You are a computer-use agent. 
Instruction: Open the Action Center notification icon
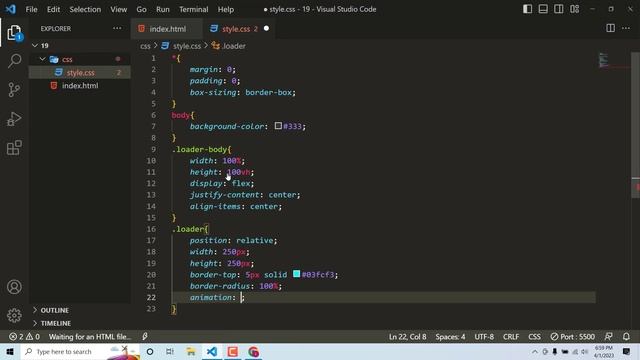(x=626, y=351)
